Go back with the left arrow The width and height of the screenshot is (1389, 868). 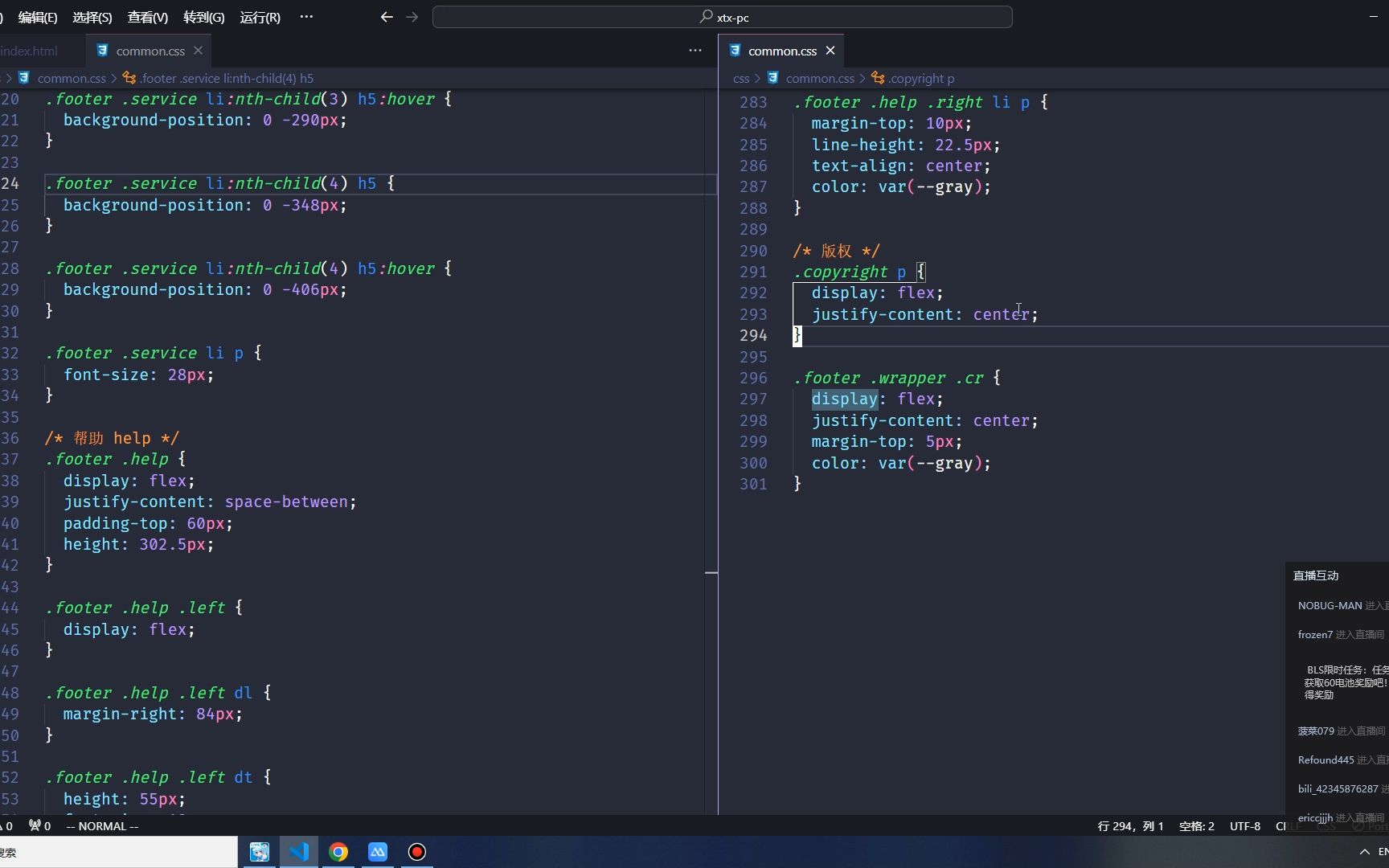[387, 17]
